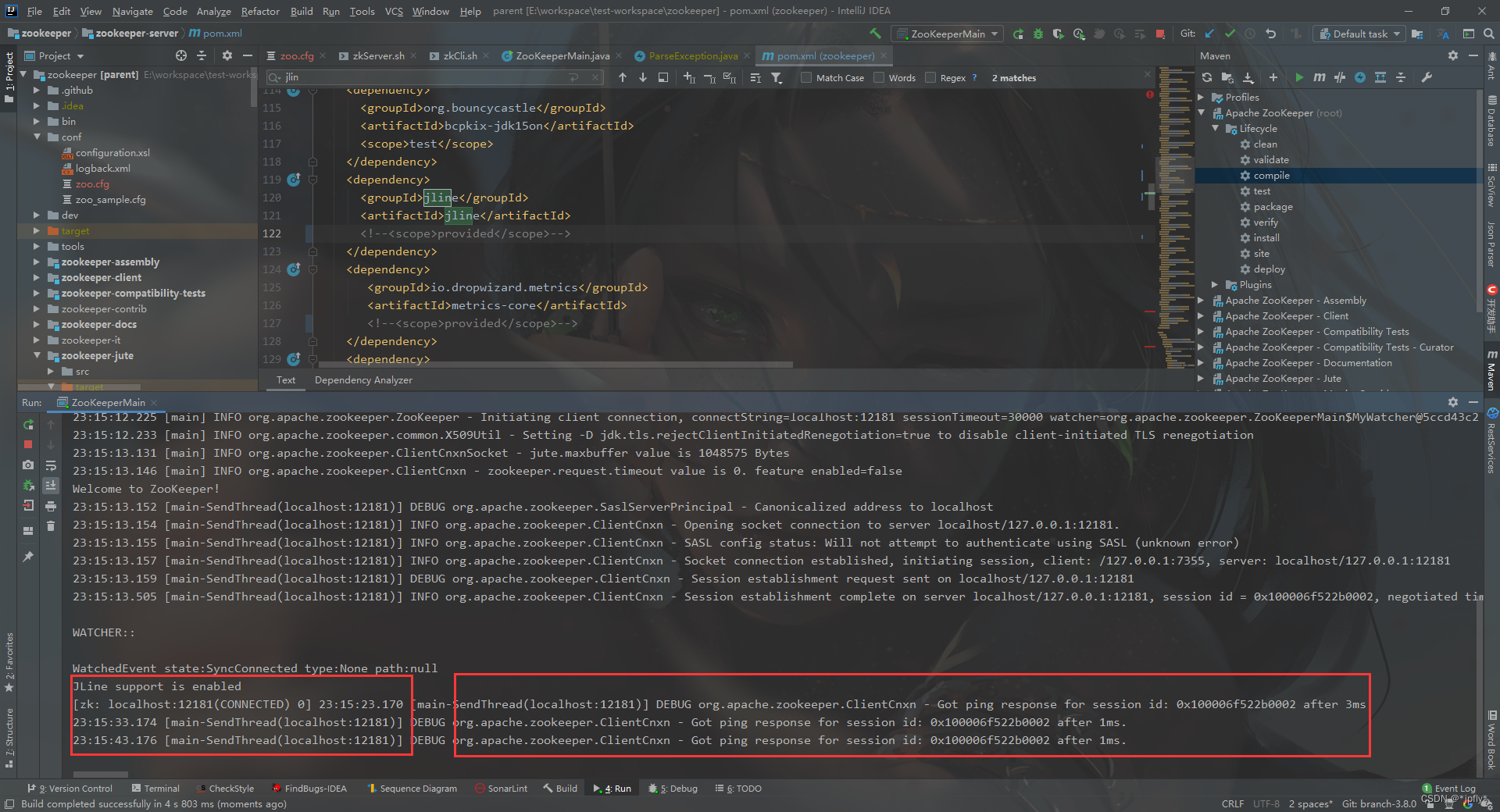Run with coverage from the main toolbar

[x=1059, y=34]
